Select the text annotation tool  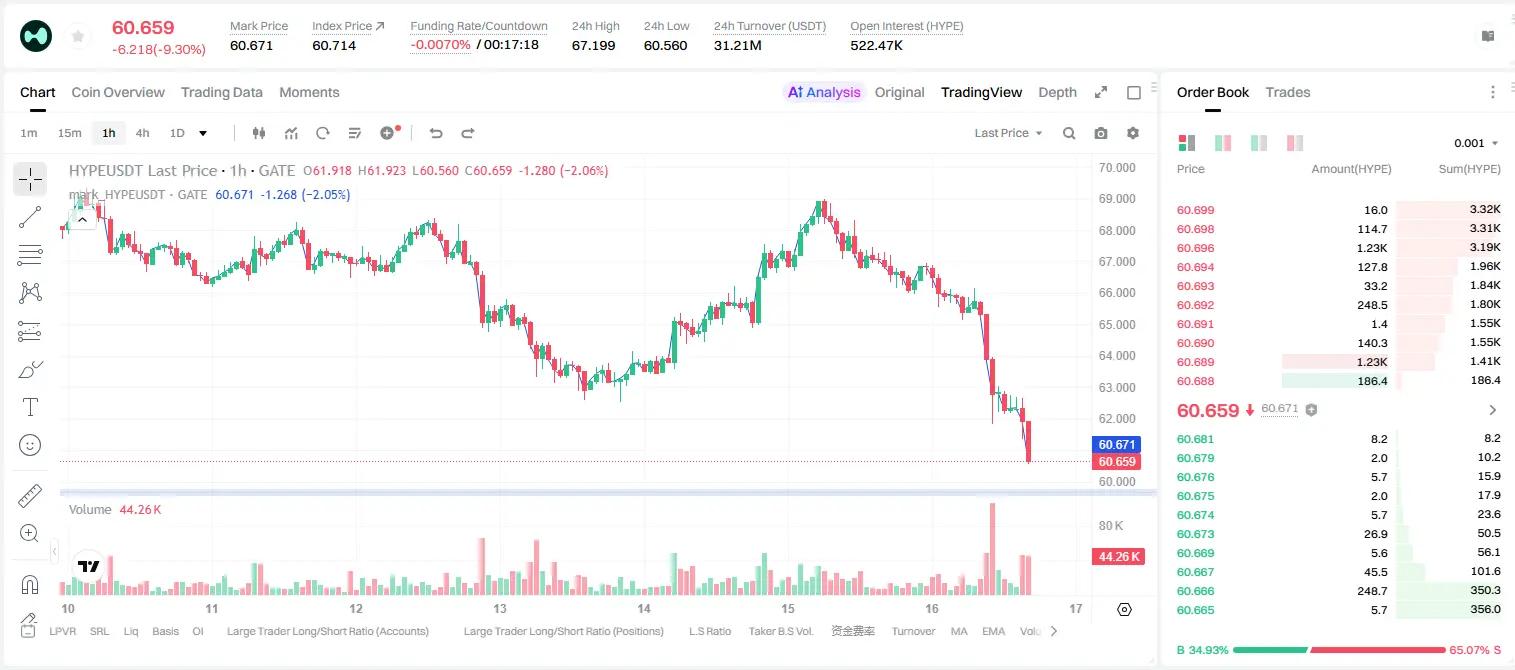pos(30,407)
